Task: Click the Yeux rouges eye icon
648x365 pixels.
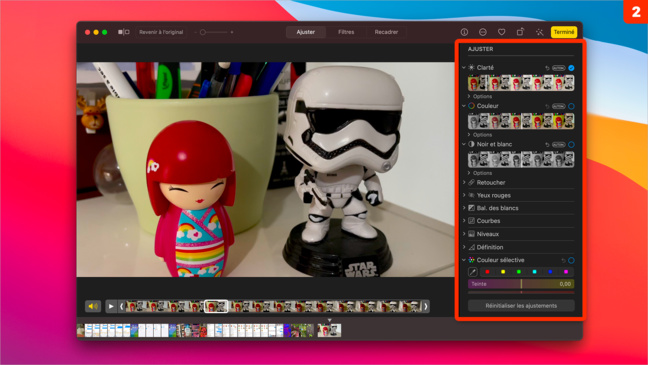Action: click(472, 195)
